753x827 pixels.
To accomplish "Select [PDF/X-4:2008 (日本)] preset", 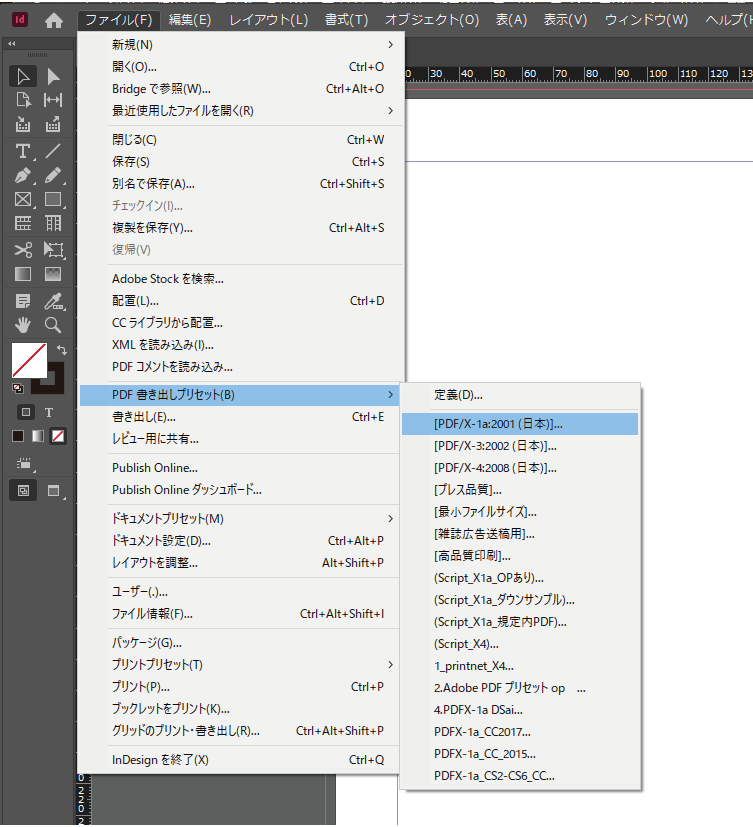I will point(520,468).
